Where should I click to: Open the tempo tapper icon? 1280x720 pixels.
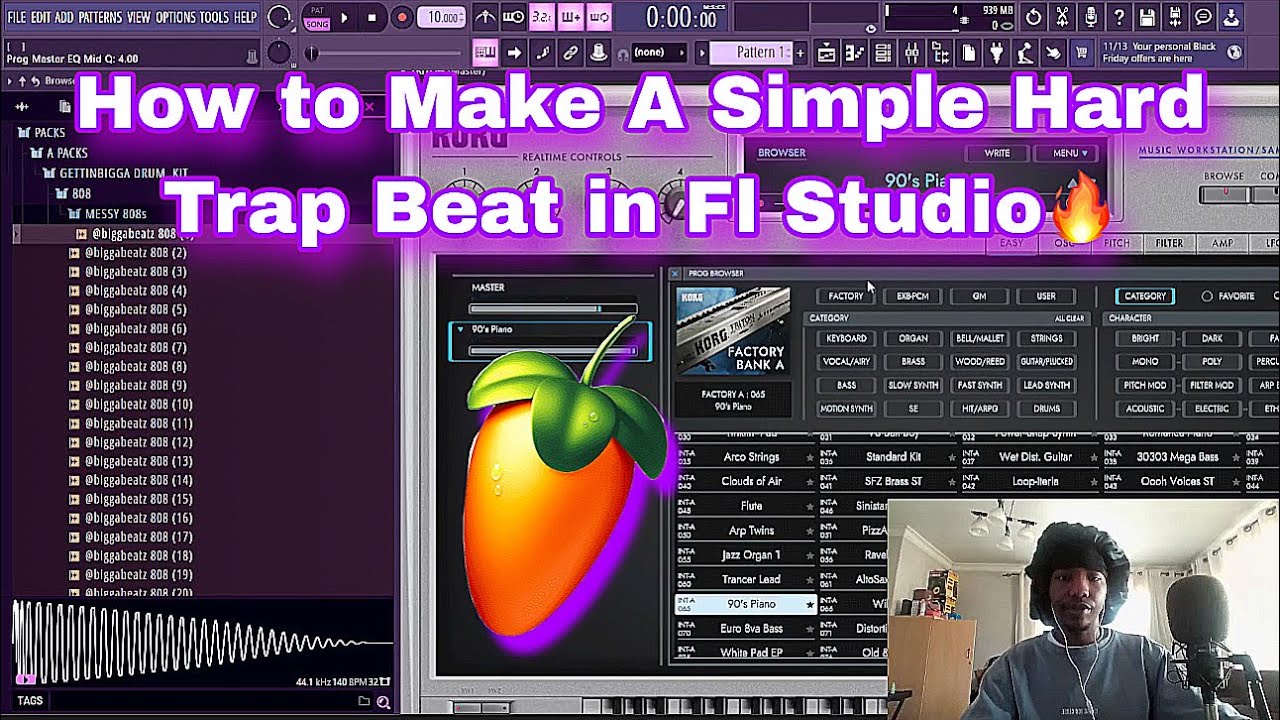pyautogui.click(x=1023, y=52)
